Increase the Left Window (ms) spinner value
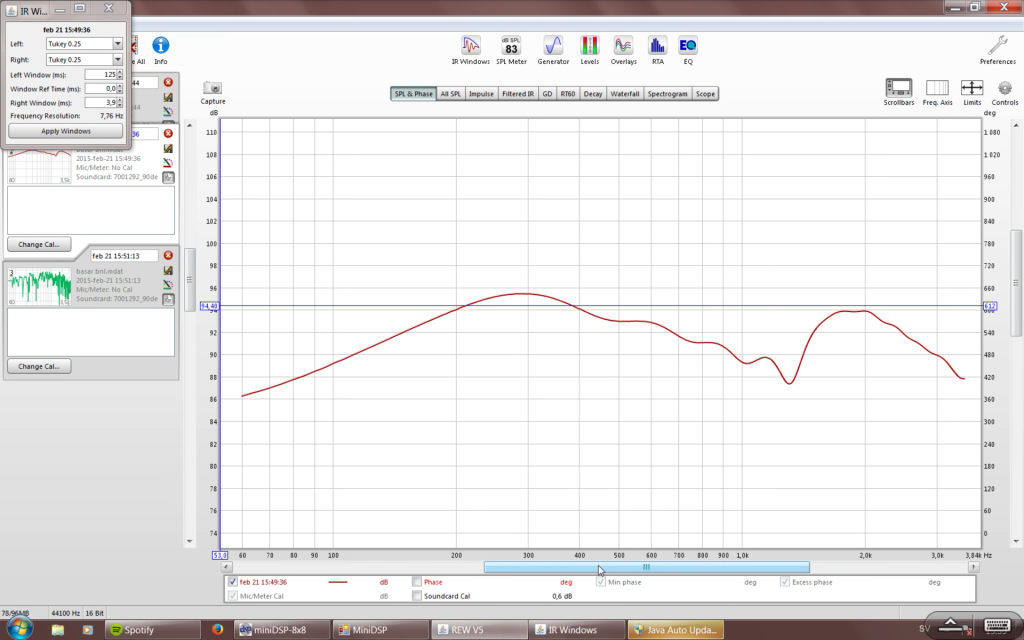Image resolution: width=1024 pixels, height=640 pixels. tap(120, 72)
